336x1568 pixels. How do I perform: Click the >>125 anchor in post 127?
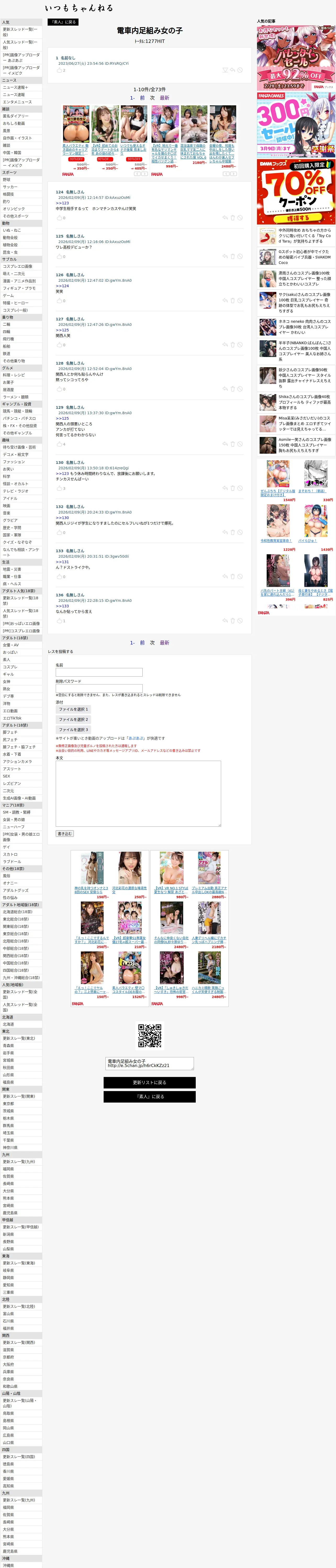click(62, 331)
